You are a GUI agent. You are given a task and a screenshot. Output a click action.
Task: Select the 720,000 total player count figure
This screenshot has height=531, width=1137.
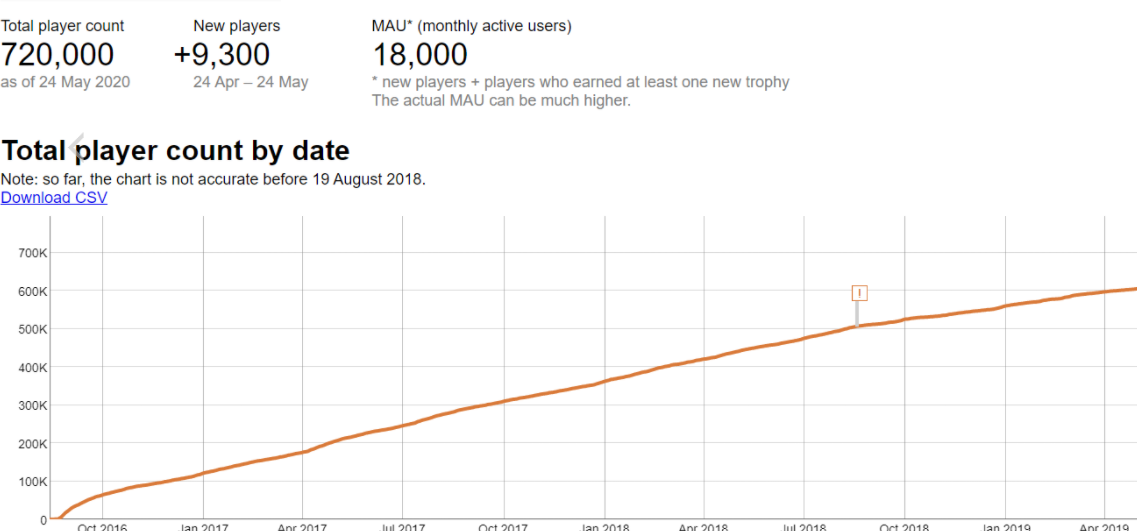coord(57,55)
